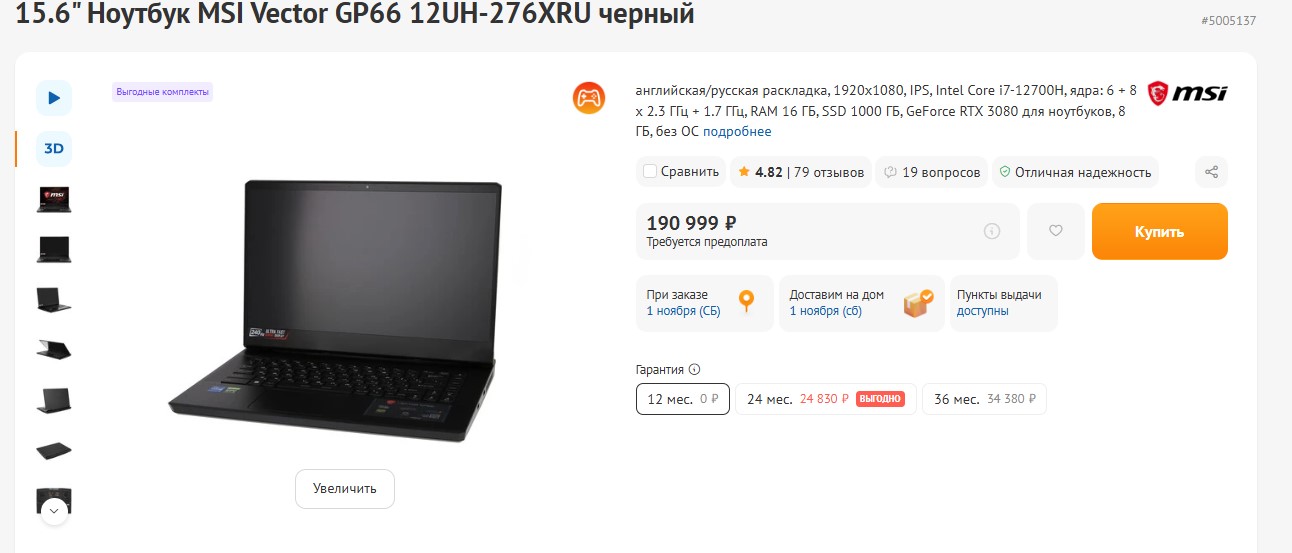Expand specs via подробнее link
This screenshot has width=1292, height=553.
point(737,131)
